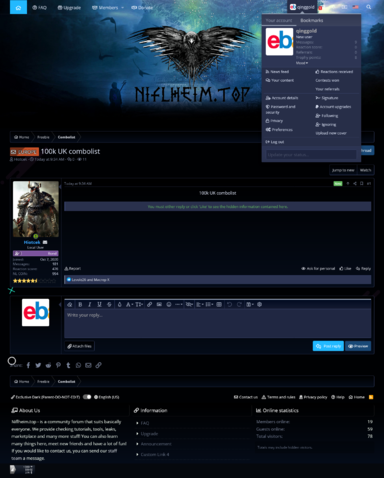Open the font family dropdown in the editor
Image resolution: width=384 pixels, height=478 pixels.
129,304
